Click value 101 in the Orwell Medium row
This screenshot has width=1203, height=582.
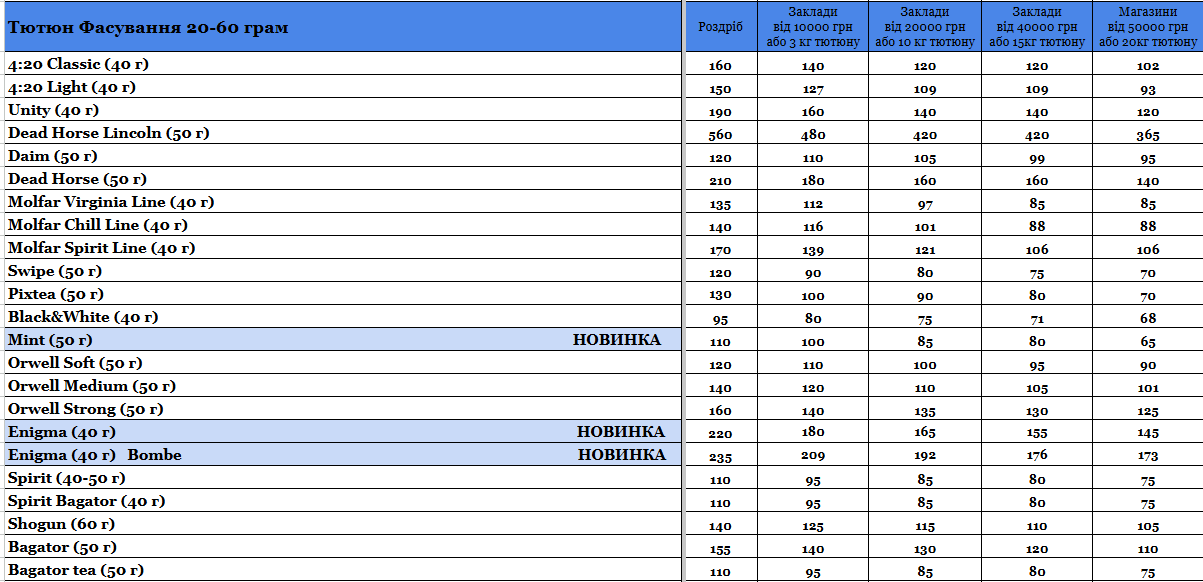[x=1148, y=388]
